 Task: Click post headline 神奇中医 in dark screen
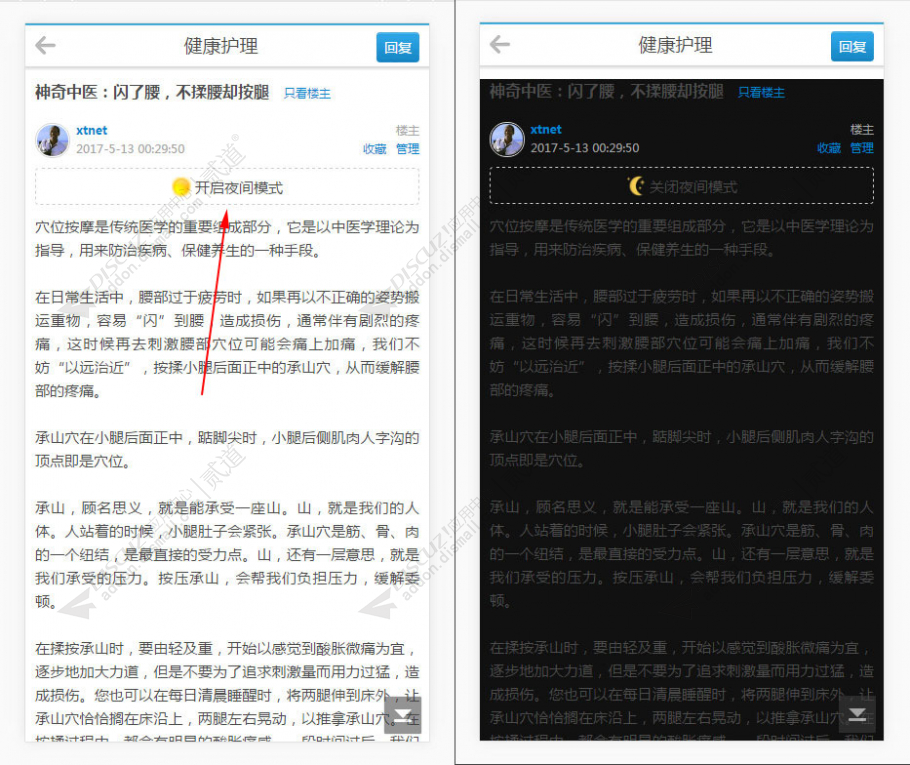pyautogui.click(x=606, y=91)
